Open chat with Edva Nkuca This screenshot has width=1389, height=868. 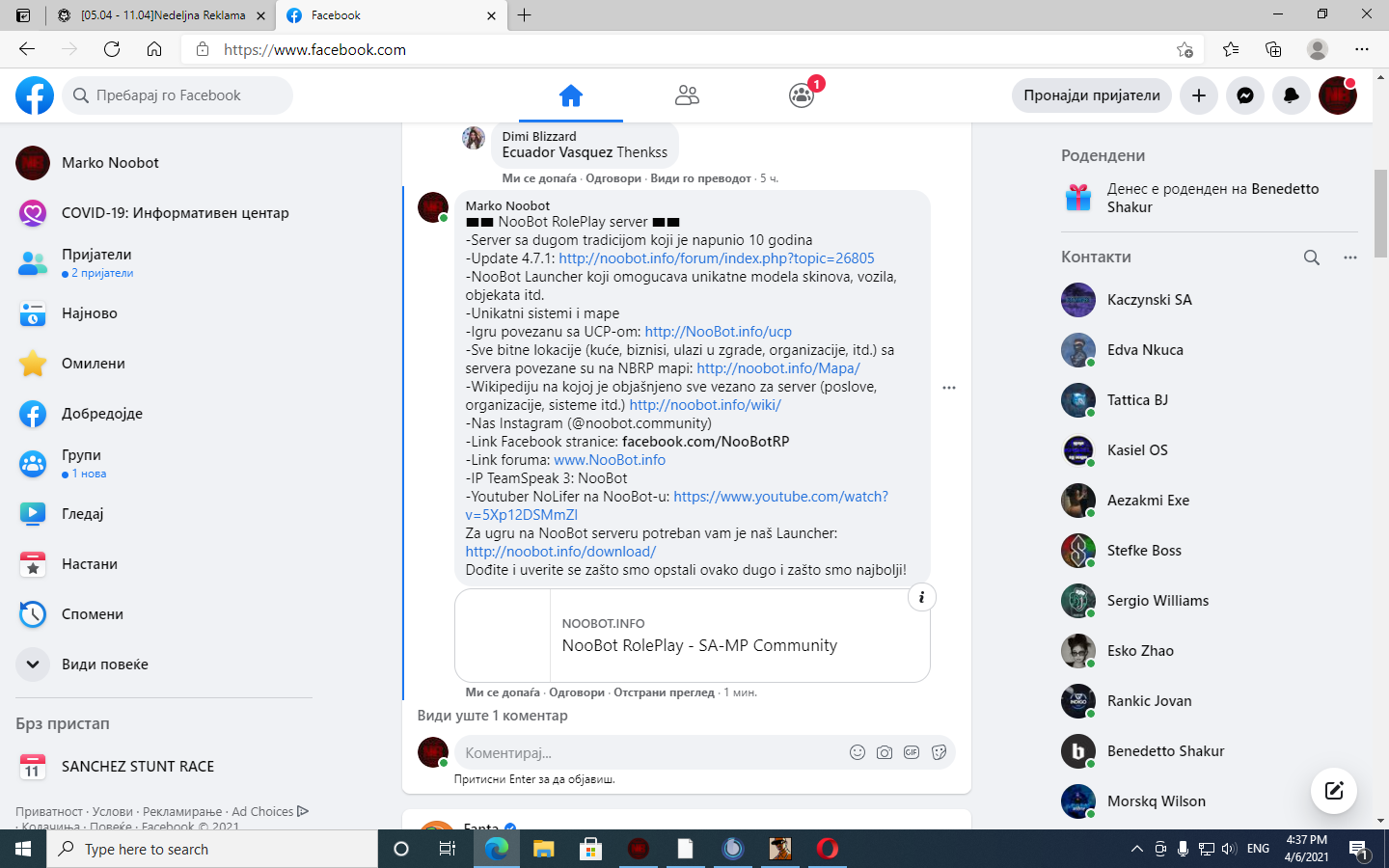[x=1210, y=350]
